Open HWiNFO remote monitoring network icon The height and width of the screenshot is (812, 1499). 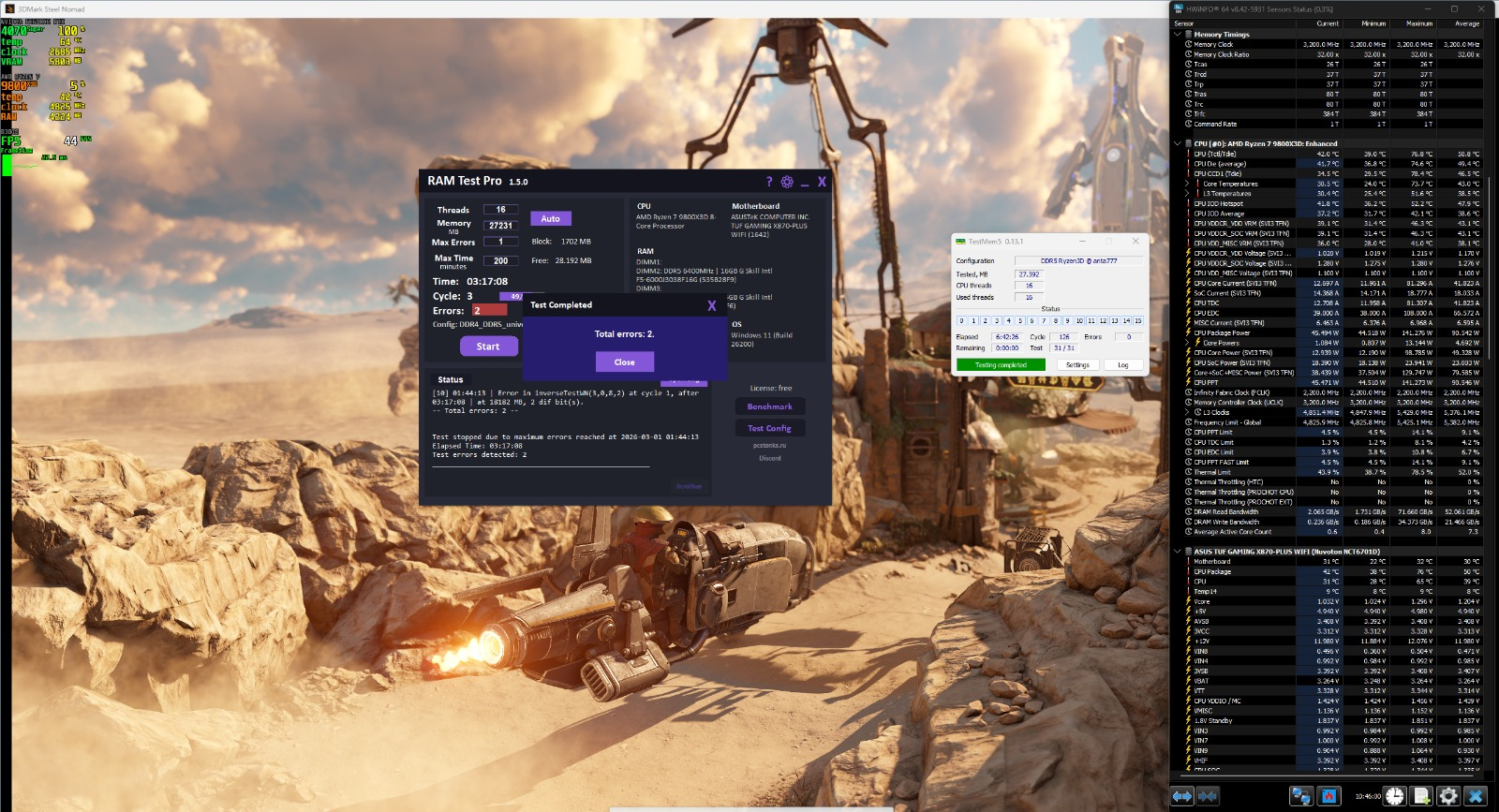(x=1301, y=796)
